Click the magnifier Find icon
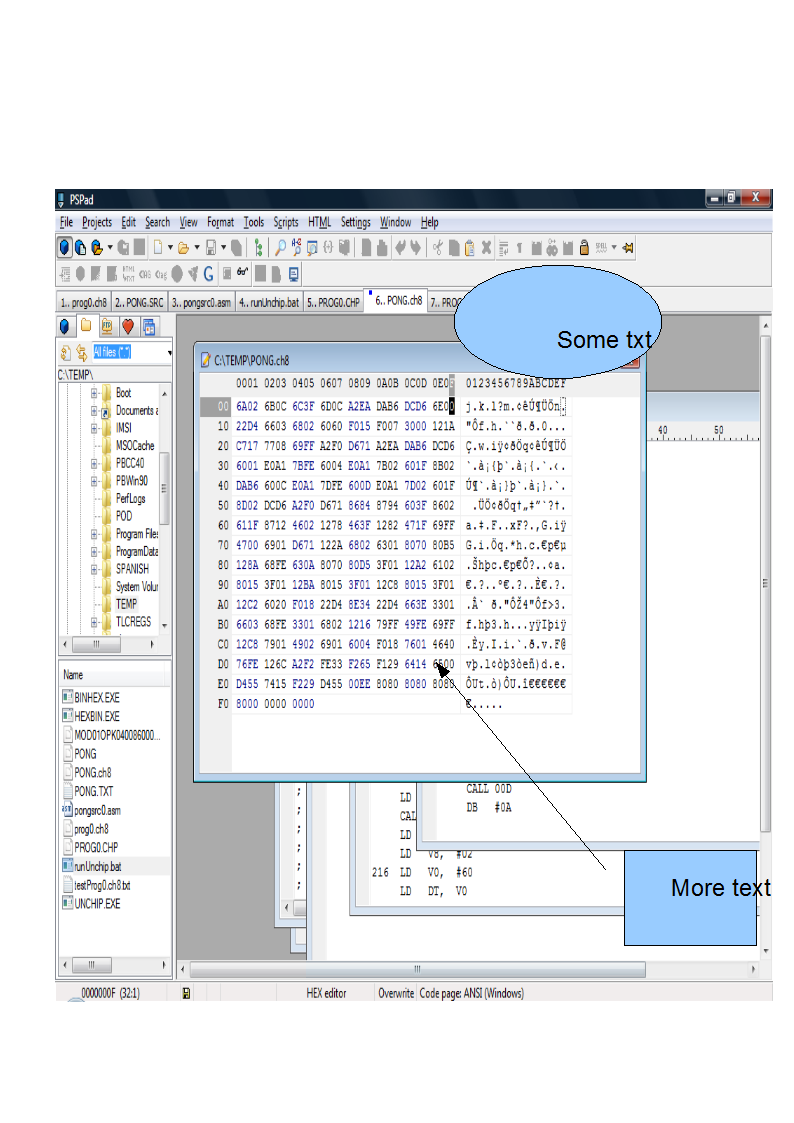The height and width of the screenshot is (1123, 794). tap(280, 248)
